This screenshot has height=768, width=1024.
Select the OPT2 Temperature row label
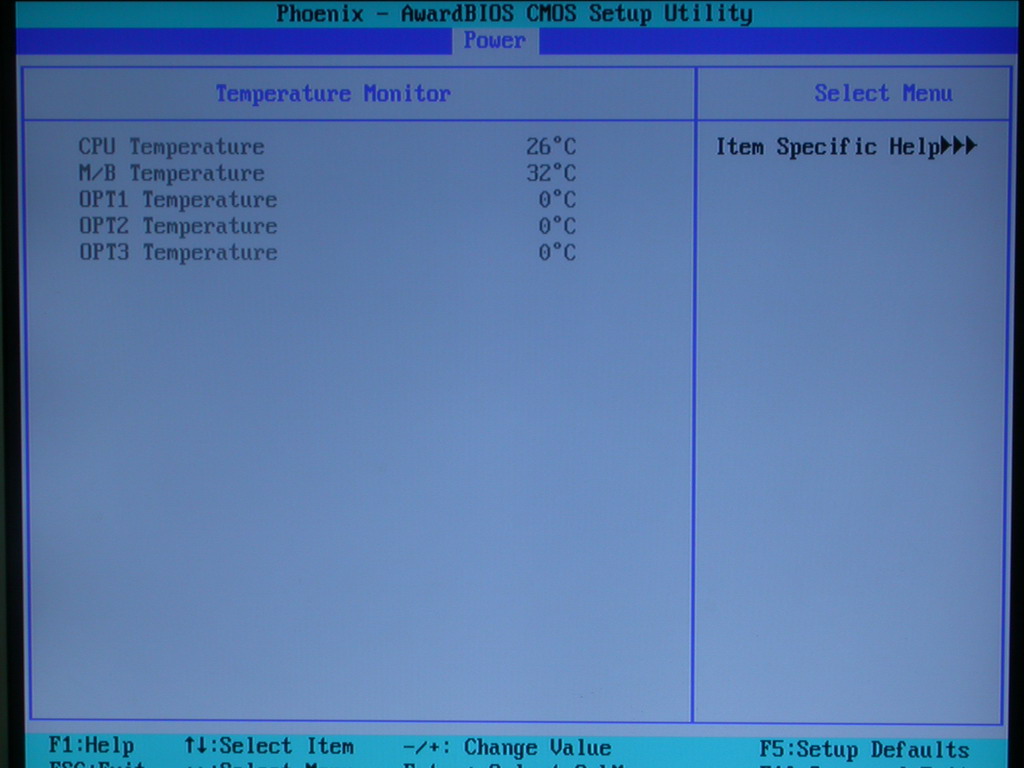pos(178,226)
